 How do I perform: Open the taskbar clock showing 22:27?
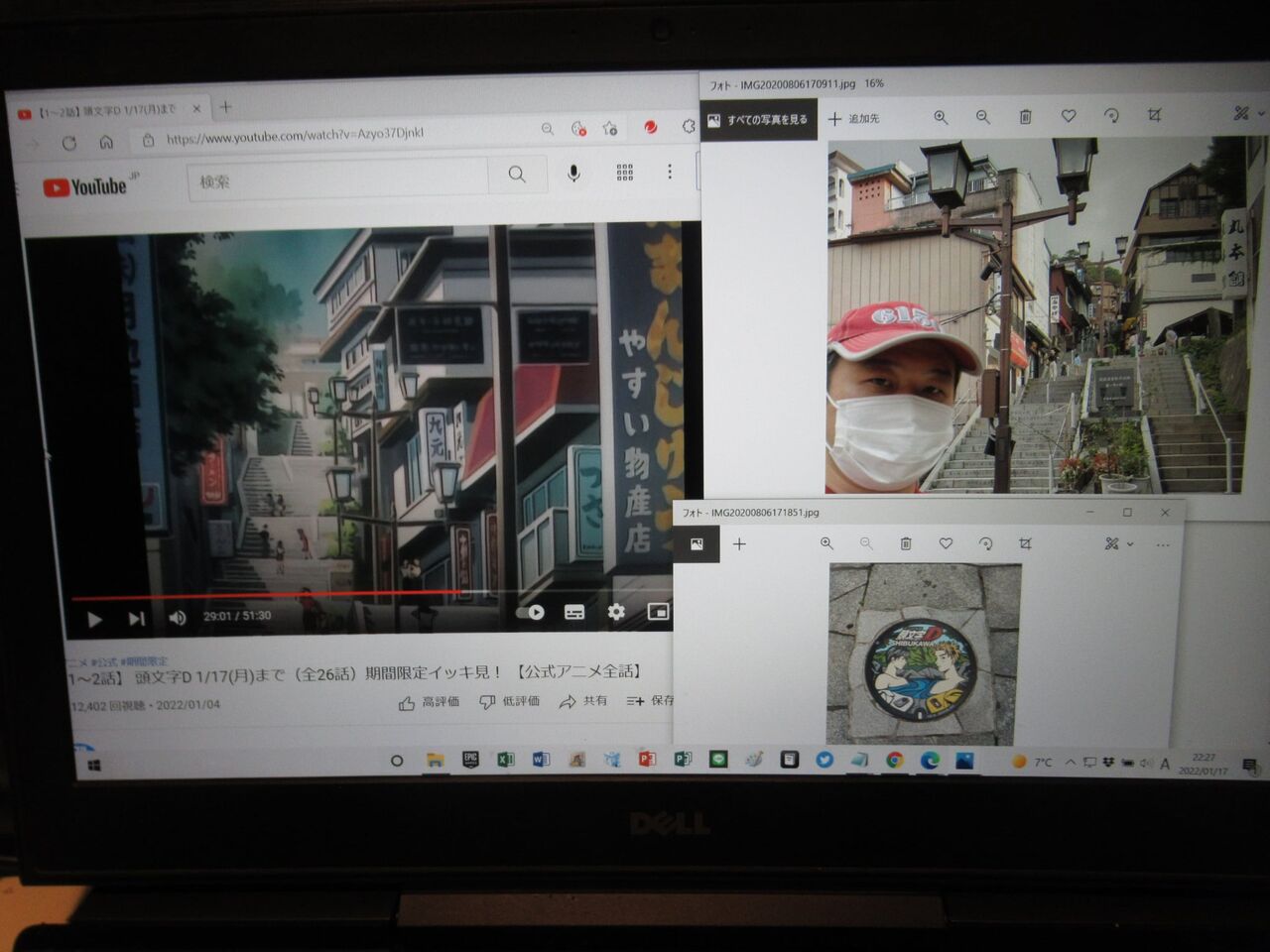[1204, 764]
